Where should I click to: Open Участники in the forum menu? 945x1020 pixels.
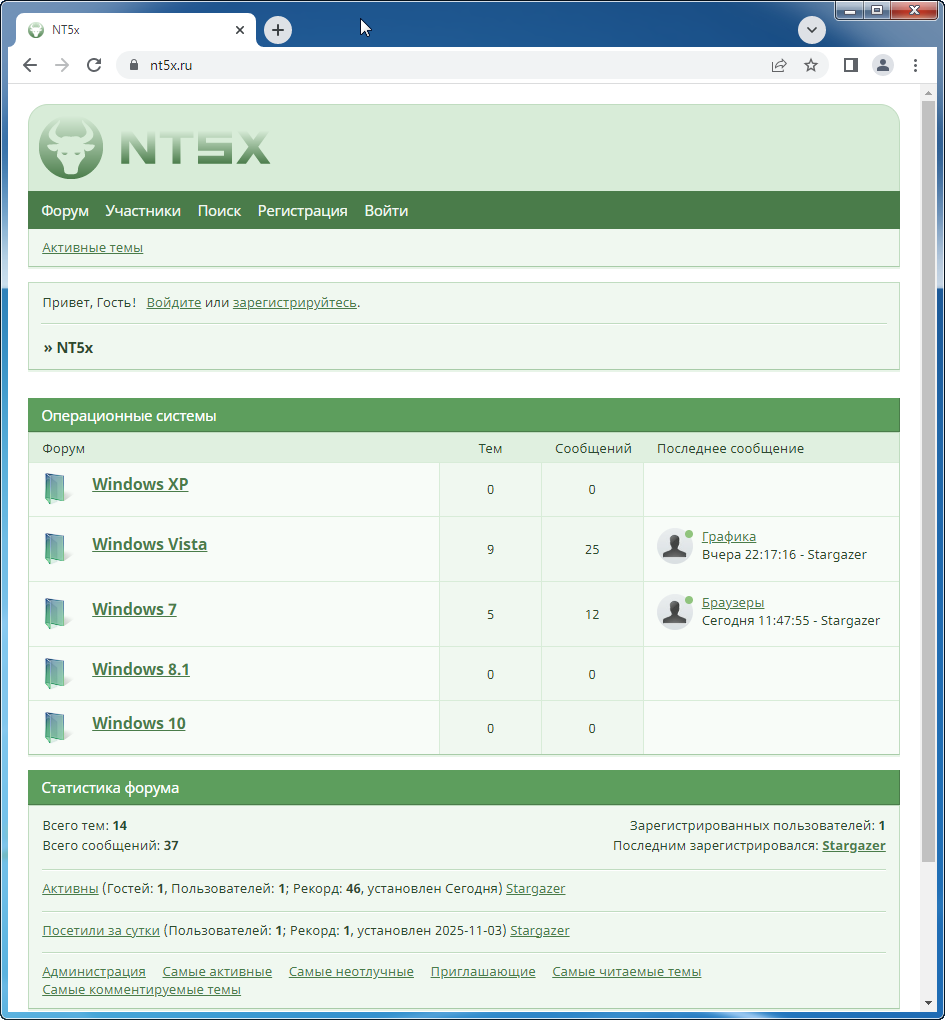(x=143, y=211)
